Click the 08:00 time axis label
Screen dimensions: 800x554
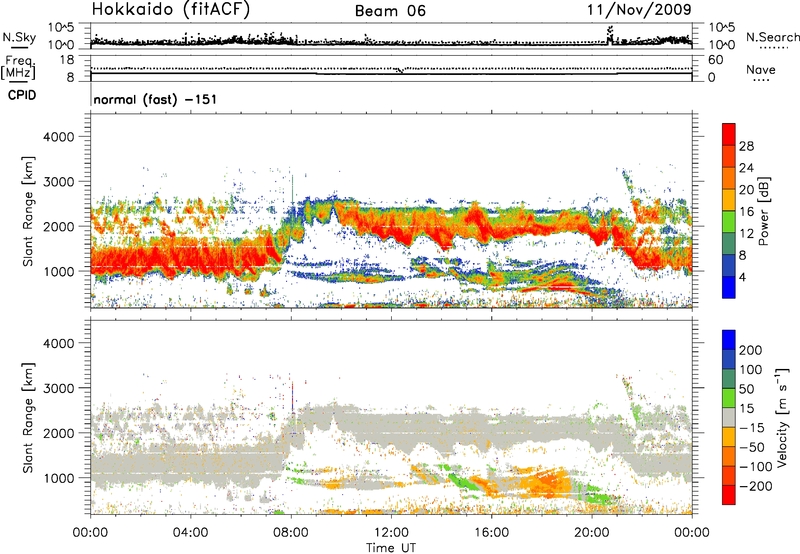291,533
